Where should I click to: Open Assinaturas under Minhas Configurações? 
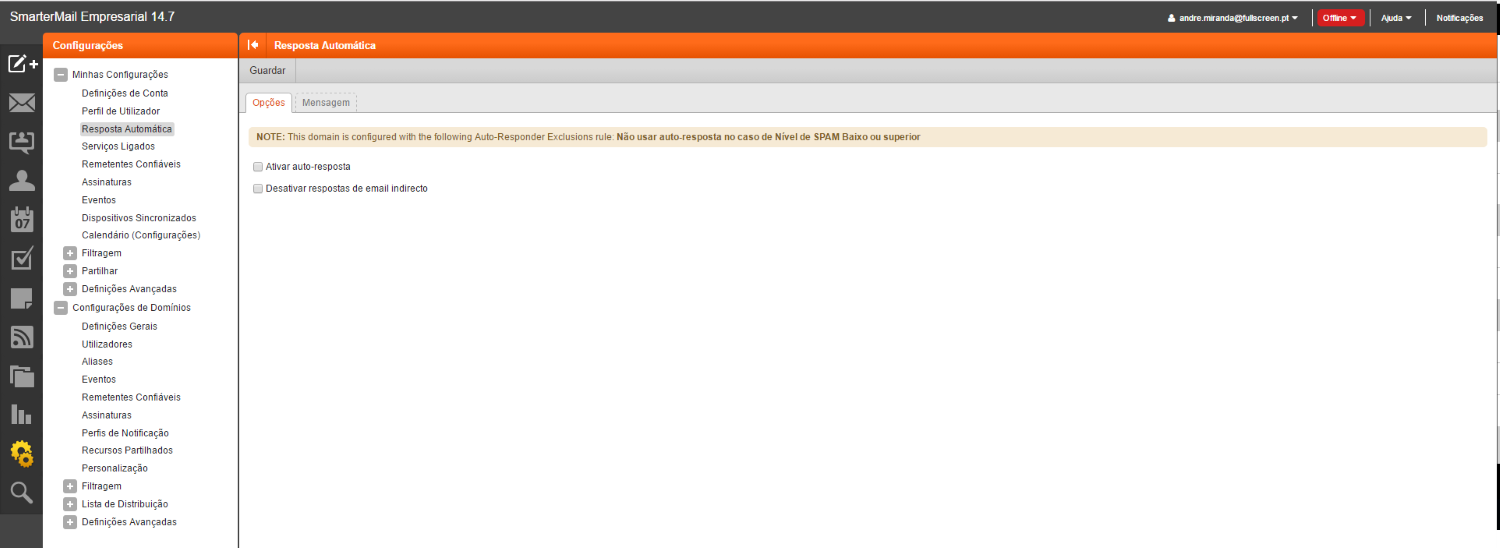(106, 182)
